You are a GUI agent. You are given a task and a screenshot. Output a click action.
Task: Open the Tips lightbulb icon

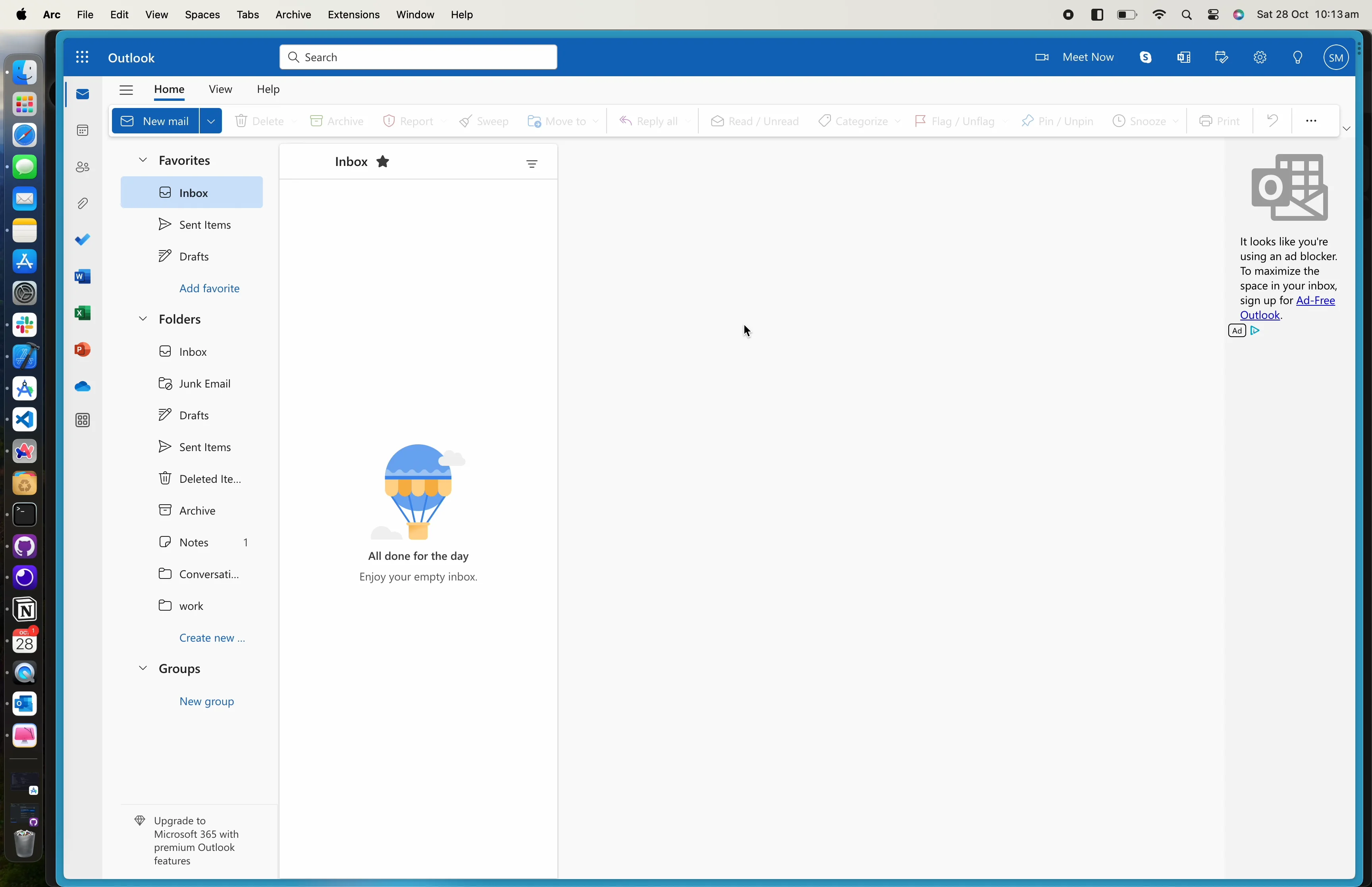tap(1298, 57)
